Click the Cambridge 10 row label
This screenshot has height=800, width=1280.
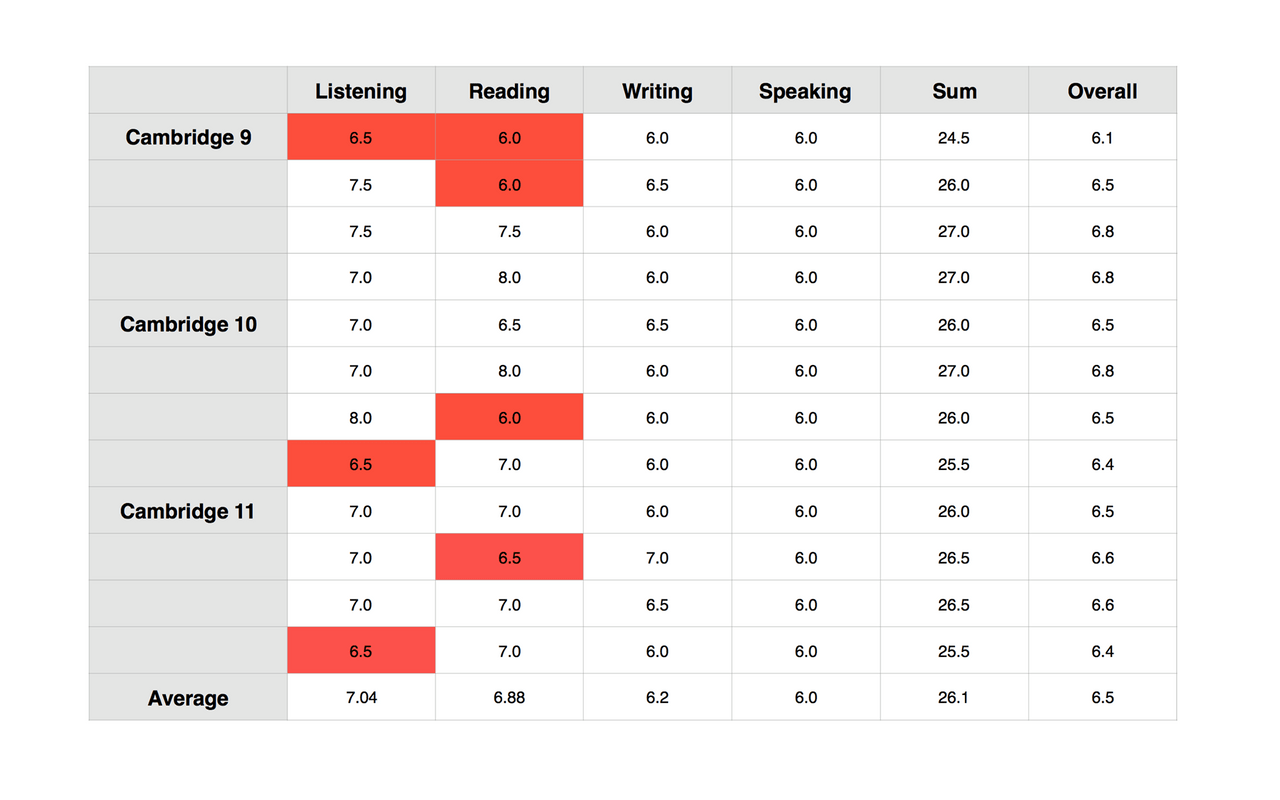188,324
